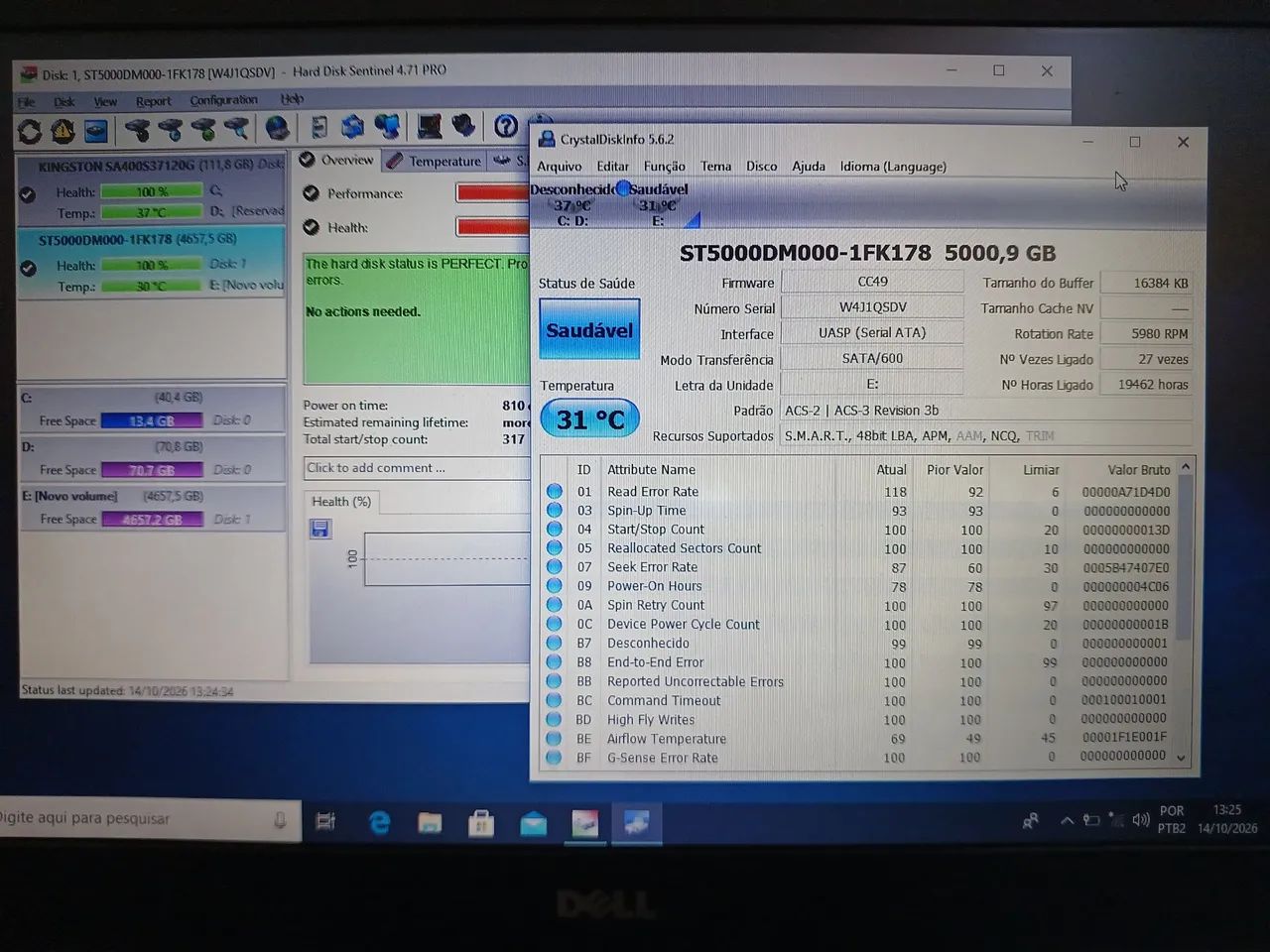Click the E: free space 4657.2 GB bar
This screenshot has height=952, width=1270.
tap(152, 520)
